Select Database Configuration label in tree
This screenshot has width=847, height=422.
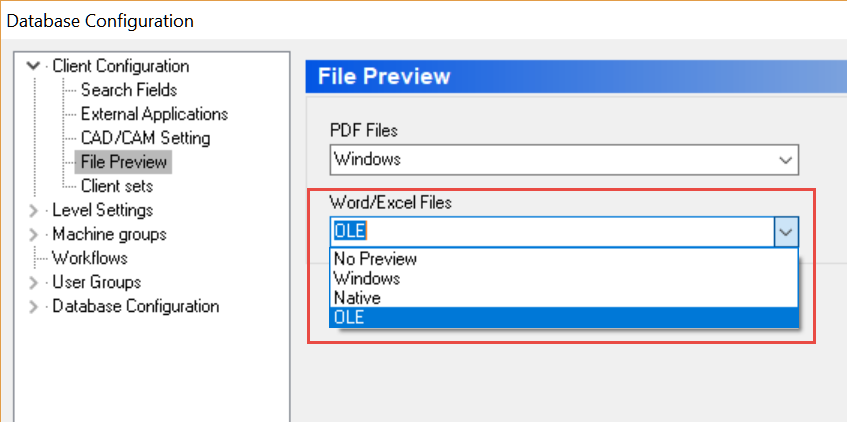coord(136,306)
